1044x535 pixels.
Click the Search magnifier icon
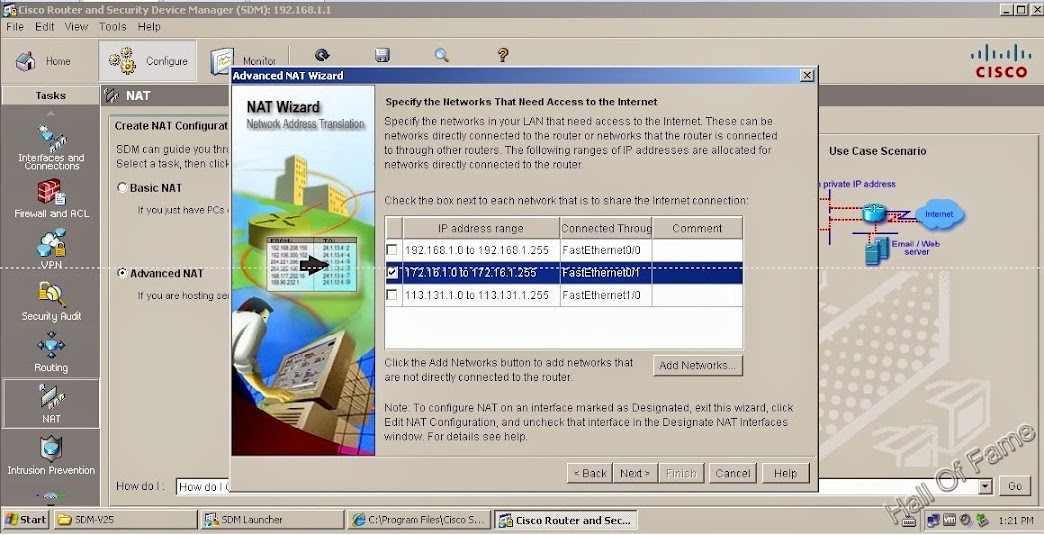441,55
